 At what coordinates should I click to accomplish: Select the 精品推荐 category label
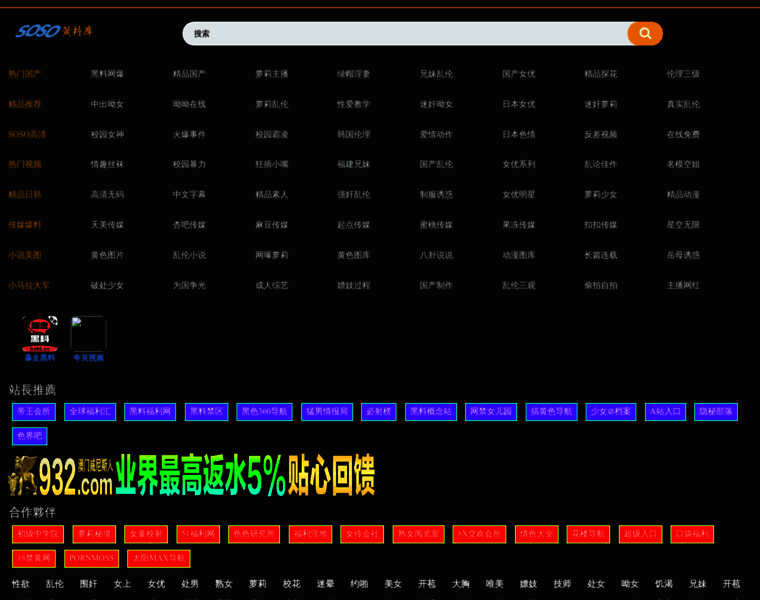click(25, 104)
